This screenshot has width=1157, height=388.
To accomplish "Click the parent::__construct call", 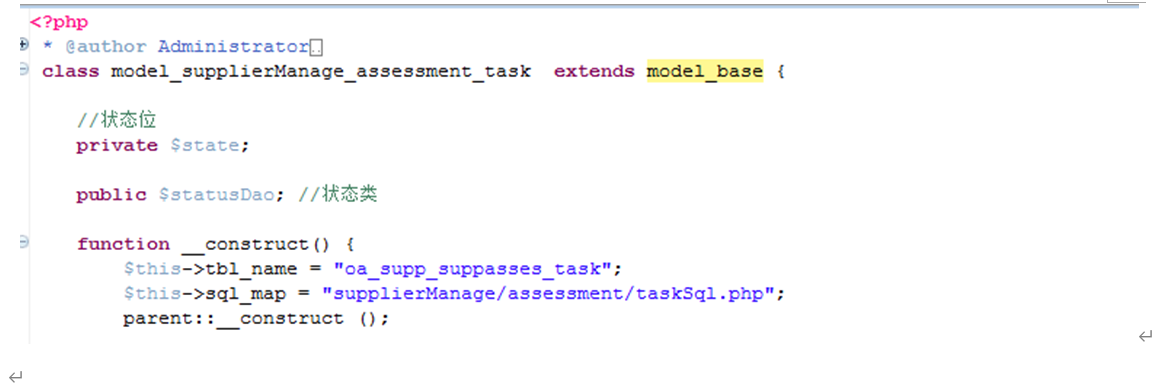I will coord(255,319).
